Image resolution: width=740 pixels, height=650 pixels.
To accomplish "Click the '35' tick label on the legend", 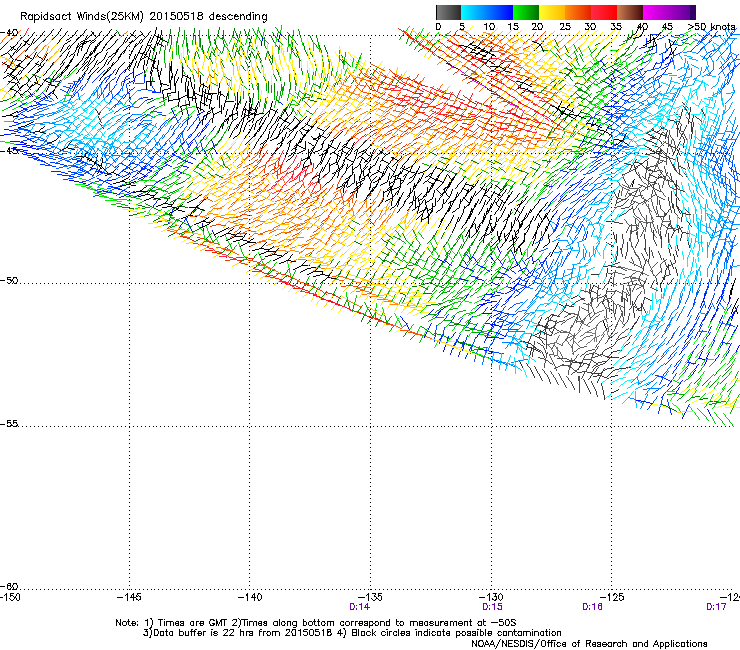I will click(x=616, y=26).
